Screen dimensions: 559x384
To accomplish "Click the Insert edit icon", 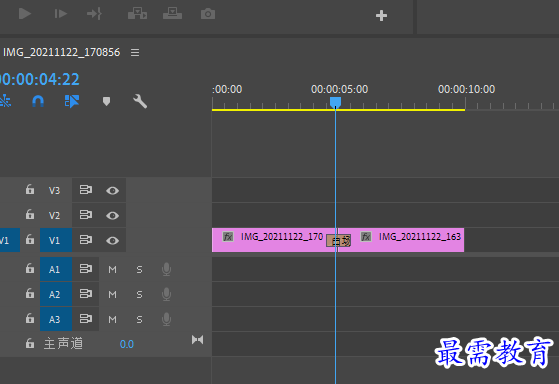I will click(137, 14).
